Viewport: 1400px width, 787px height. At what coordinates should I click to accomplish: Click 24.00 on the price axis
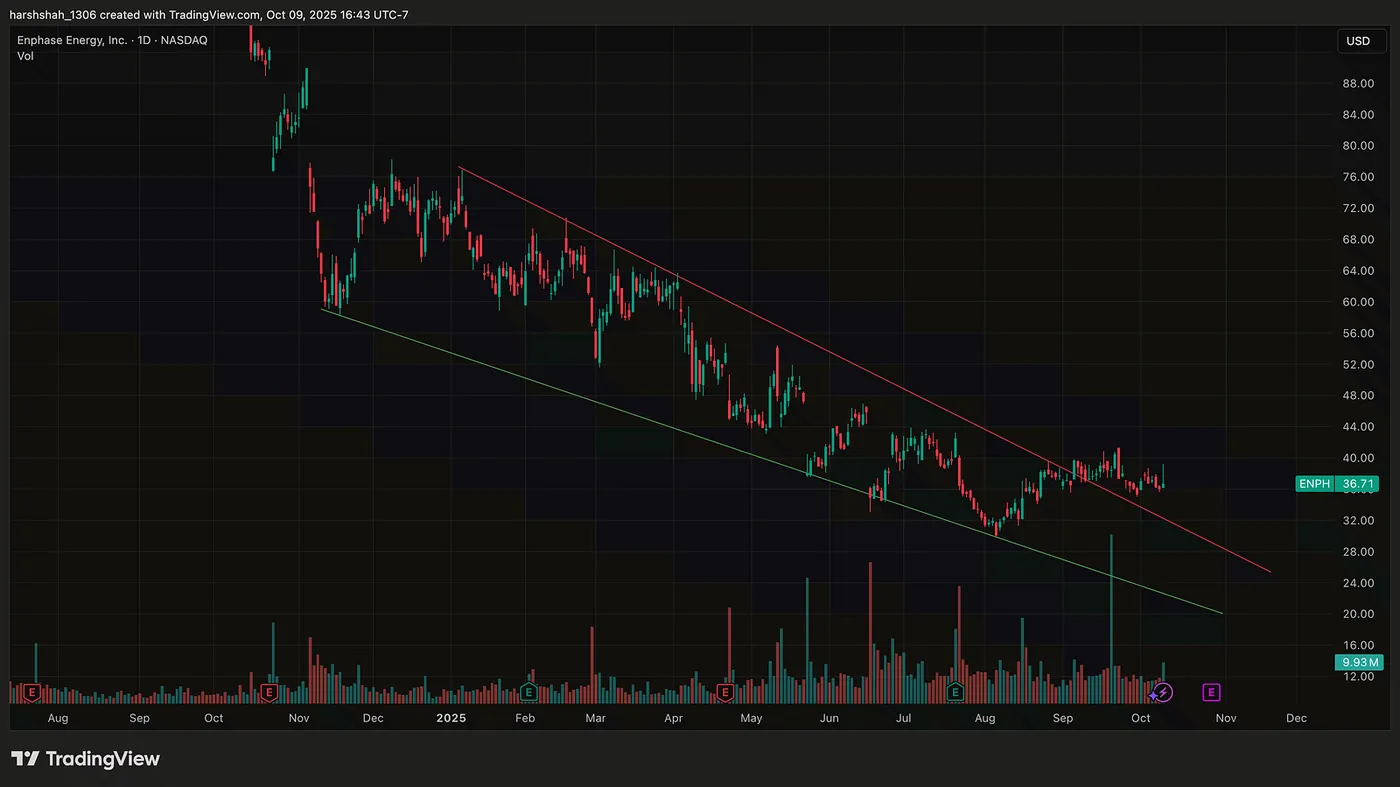(x=1358, y=582)
